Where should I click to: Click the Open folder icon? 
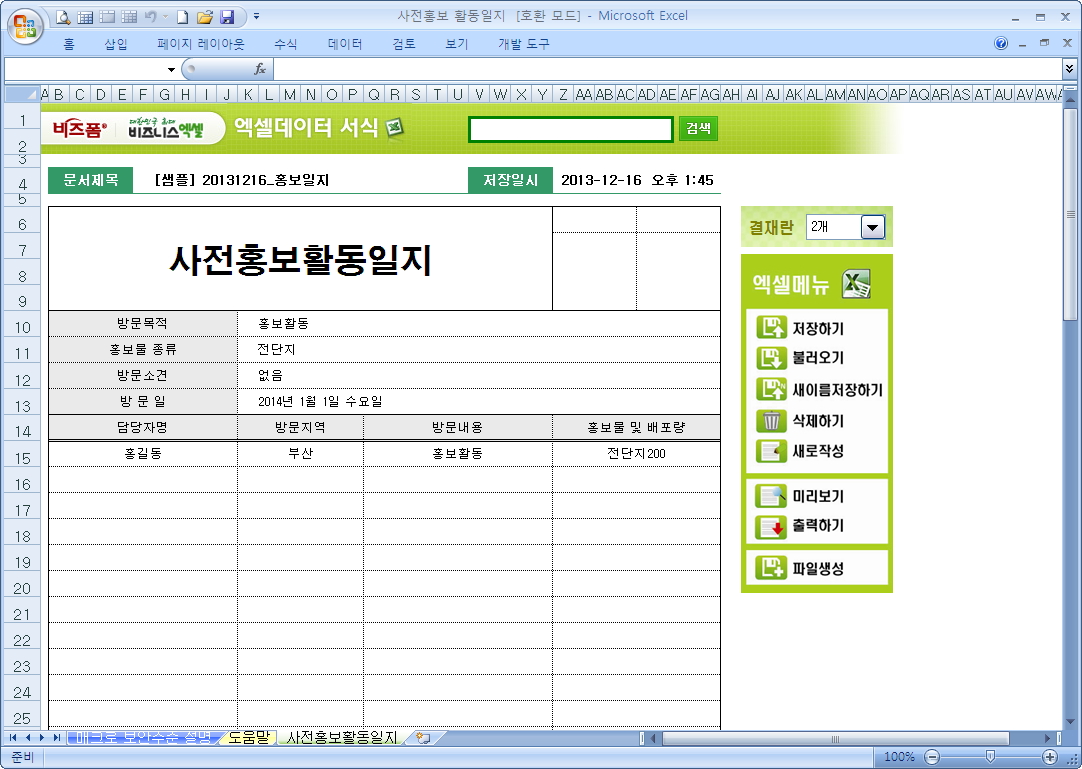click(204, 17)
